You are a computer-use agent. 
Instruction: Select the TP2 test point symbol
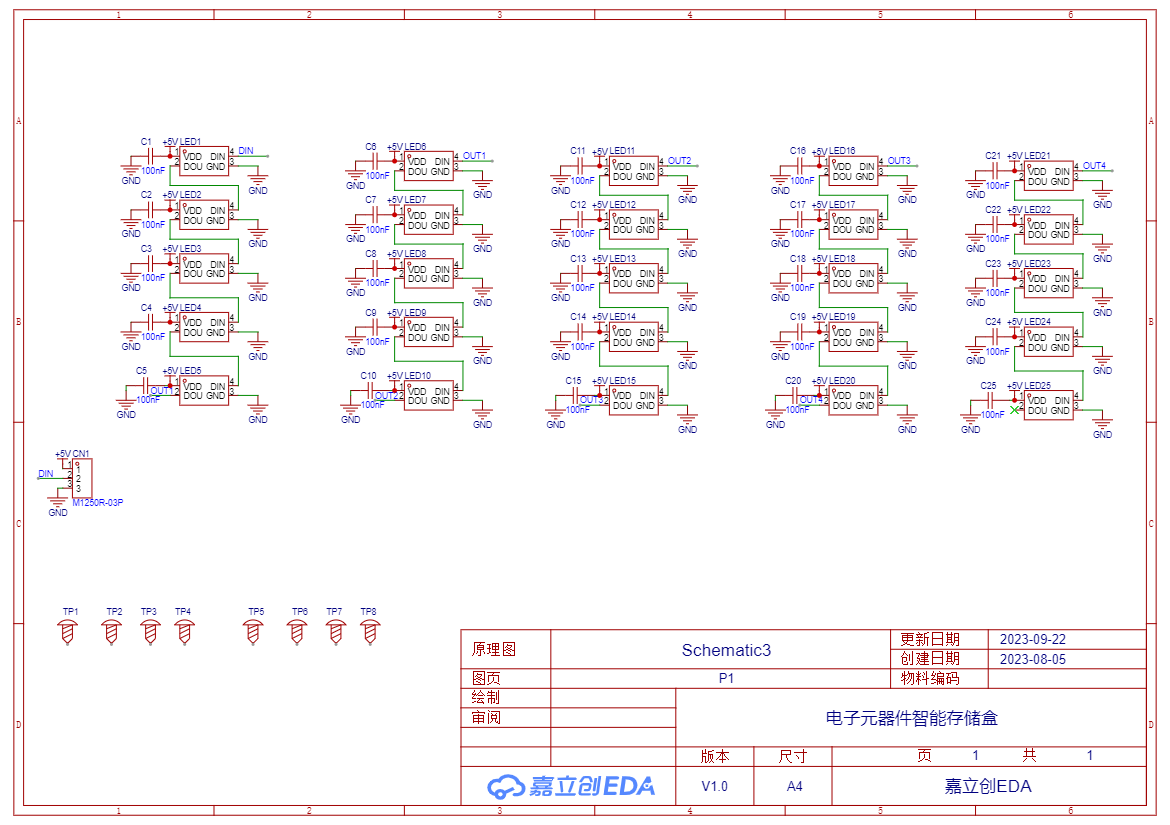[x=112, y=633]
